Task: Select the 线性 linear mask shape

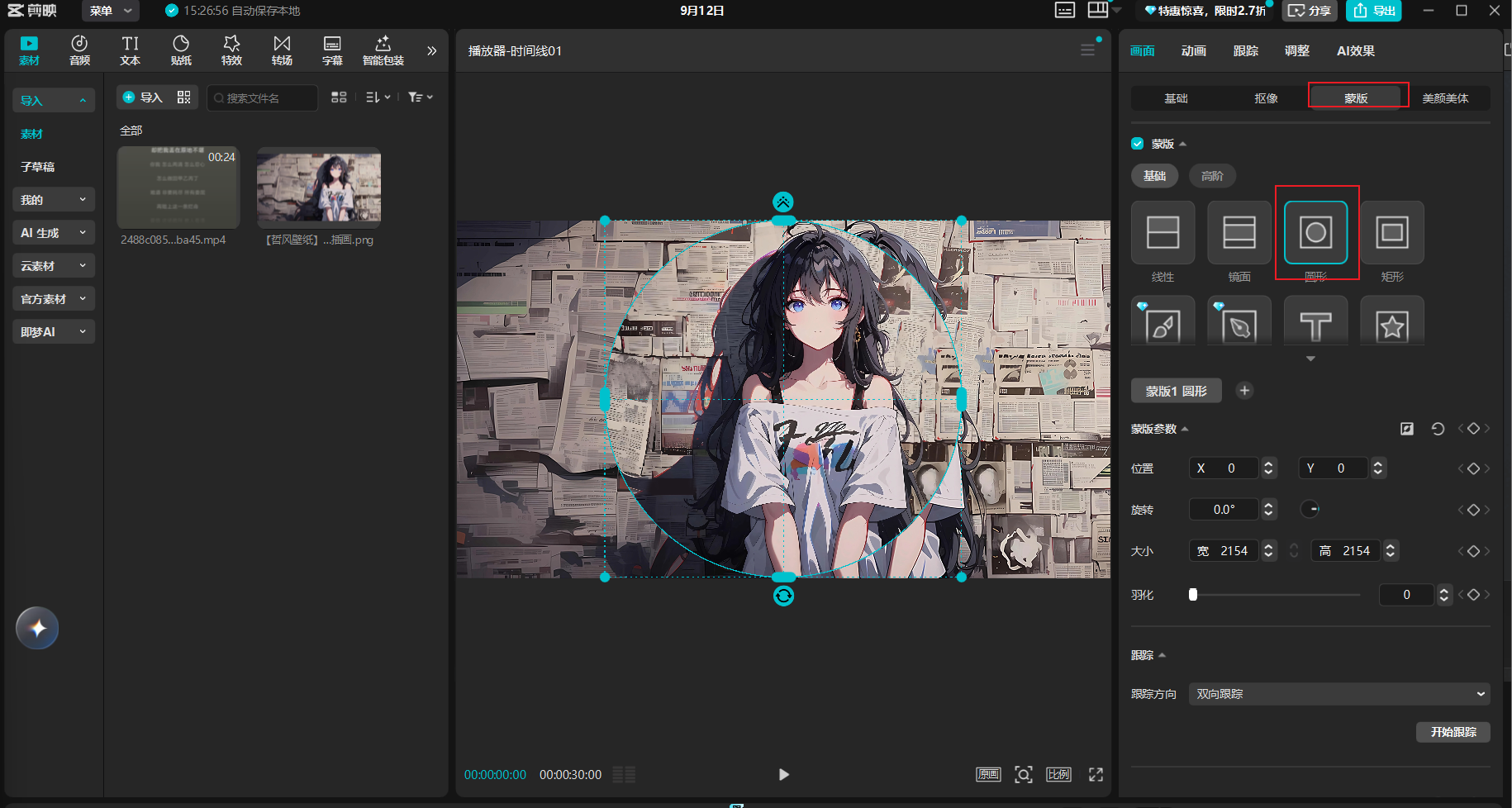Action: pos(1163,232)
